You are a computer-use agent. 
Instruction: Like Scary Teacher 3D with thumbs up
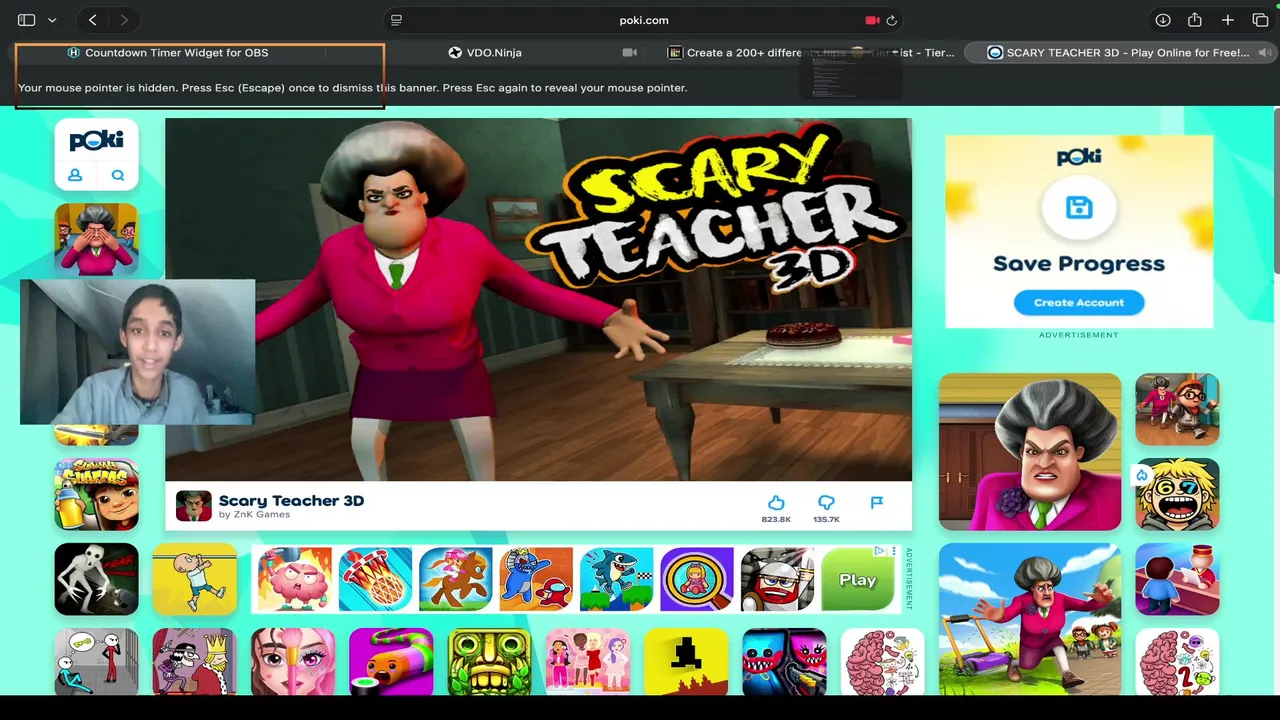(776, 503)
